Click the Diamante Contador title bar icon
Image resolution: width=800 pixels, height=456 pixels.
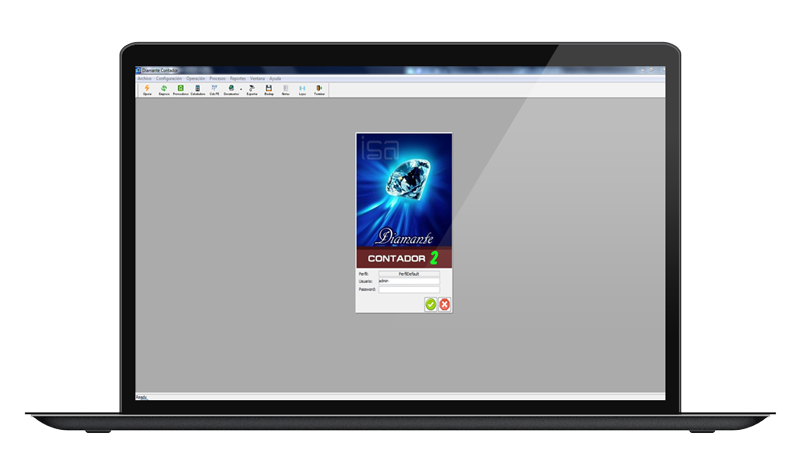click(138, 70)
